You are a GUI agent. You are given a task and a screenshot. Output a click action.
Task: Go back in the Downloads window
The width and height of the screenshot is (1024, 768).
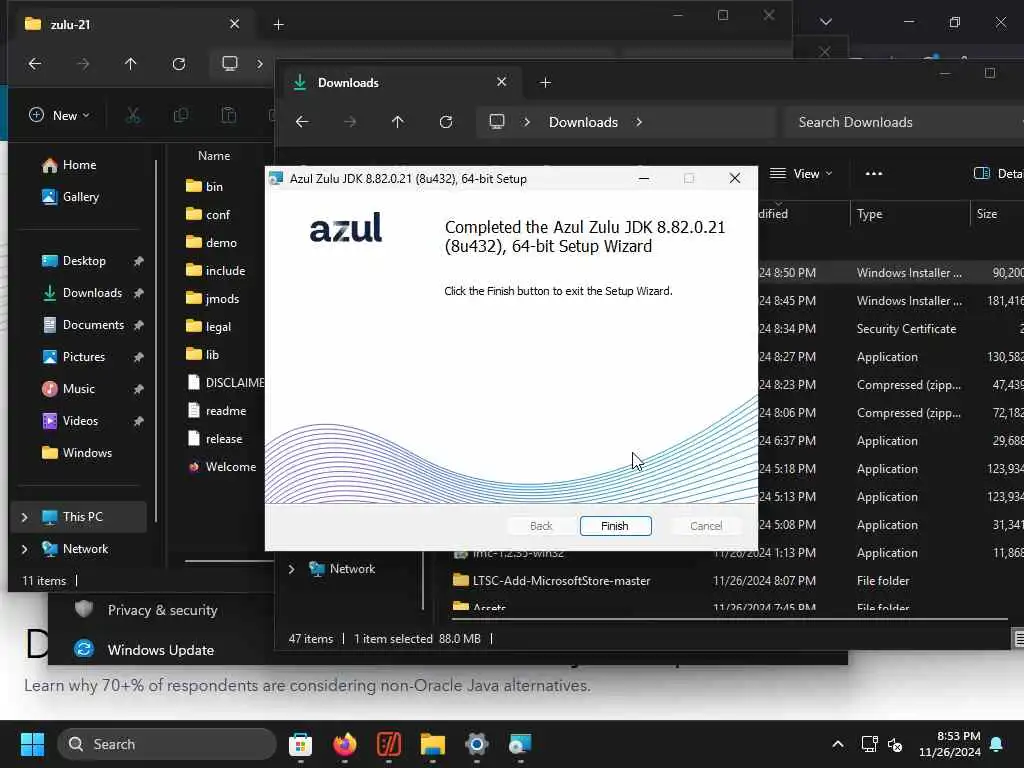[x=302, y=121]
